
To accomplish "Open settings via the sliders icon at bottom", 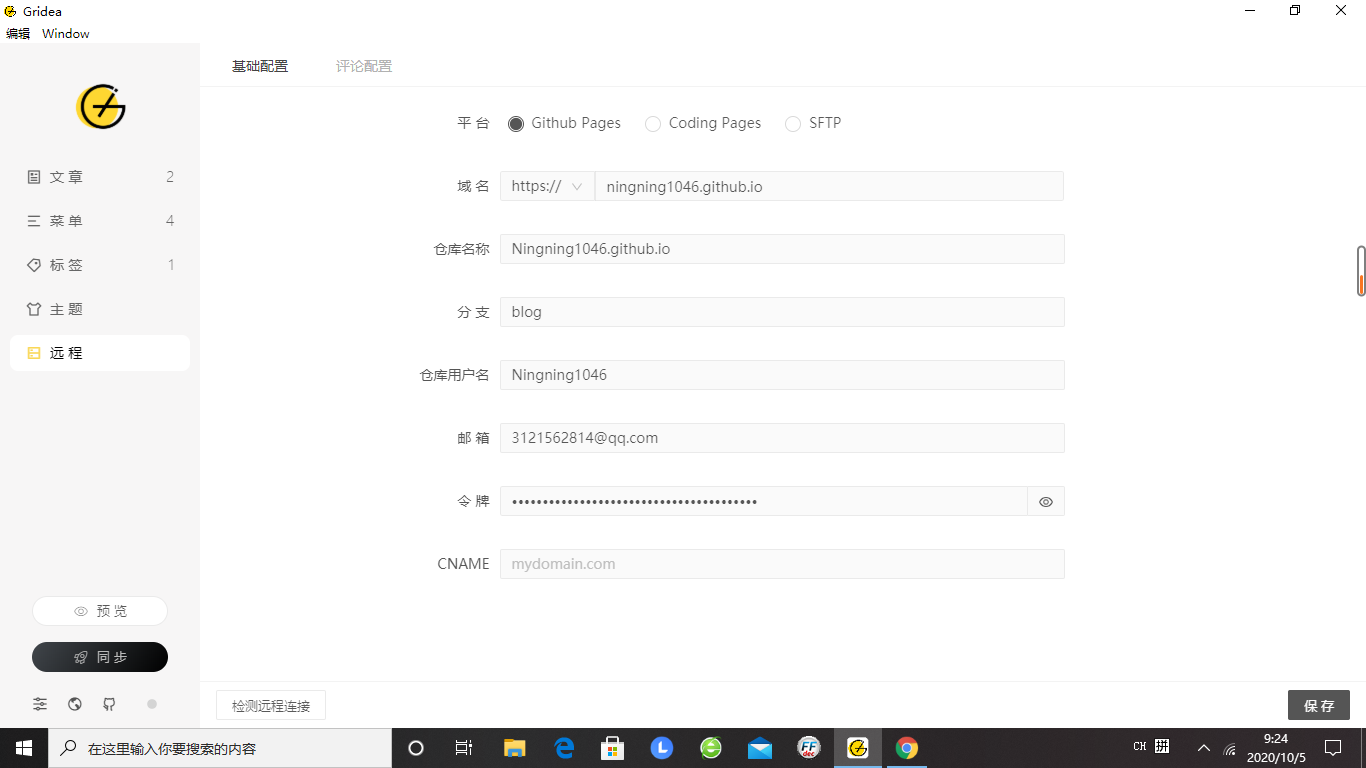I will point(39,704).
